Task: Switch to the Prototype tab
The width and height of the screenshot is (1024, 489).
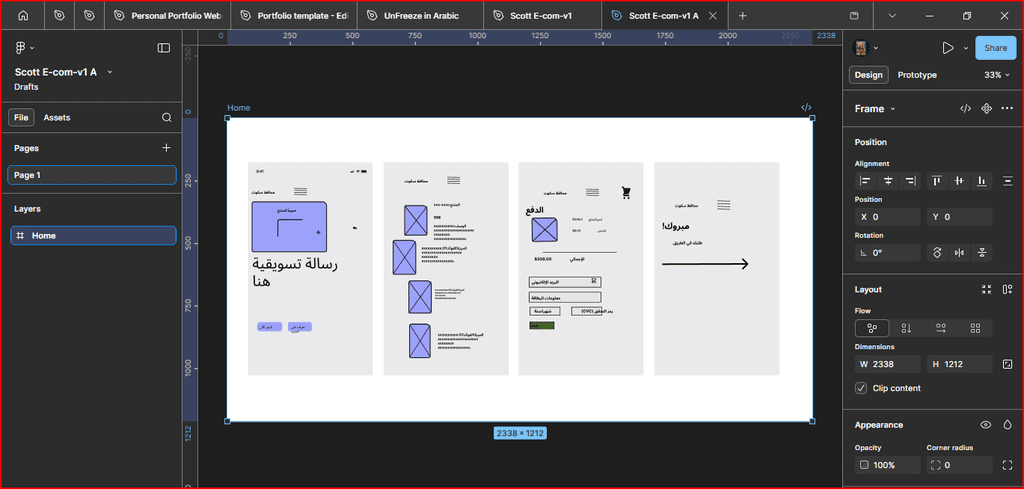Action: pyautogui.click(x=917, y=75)
